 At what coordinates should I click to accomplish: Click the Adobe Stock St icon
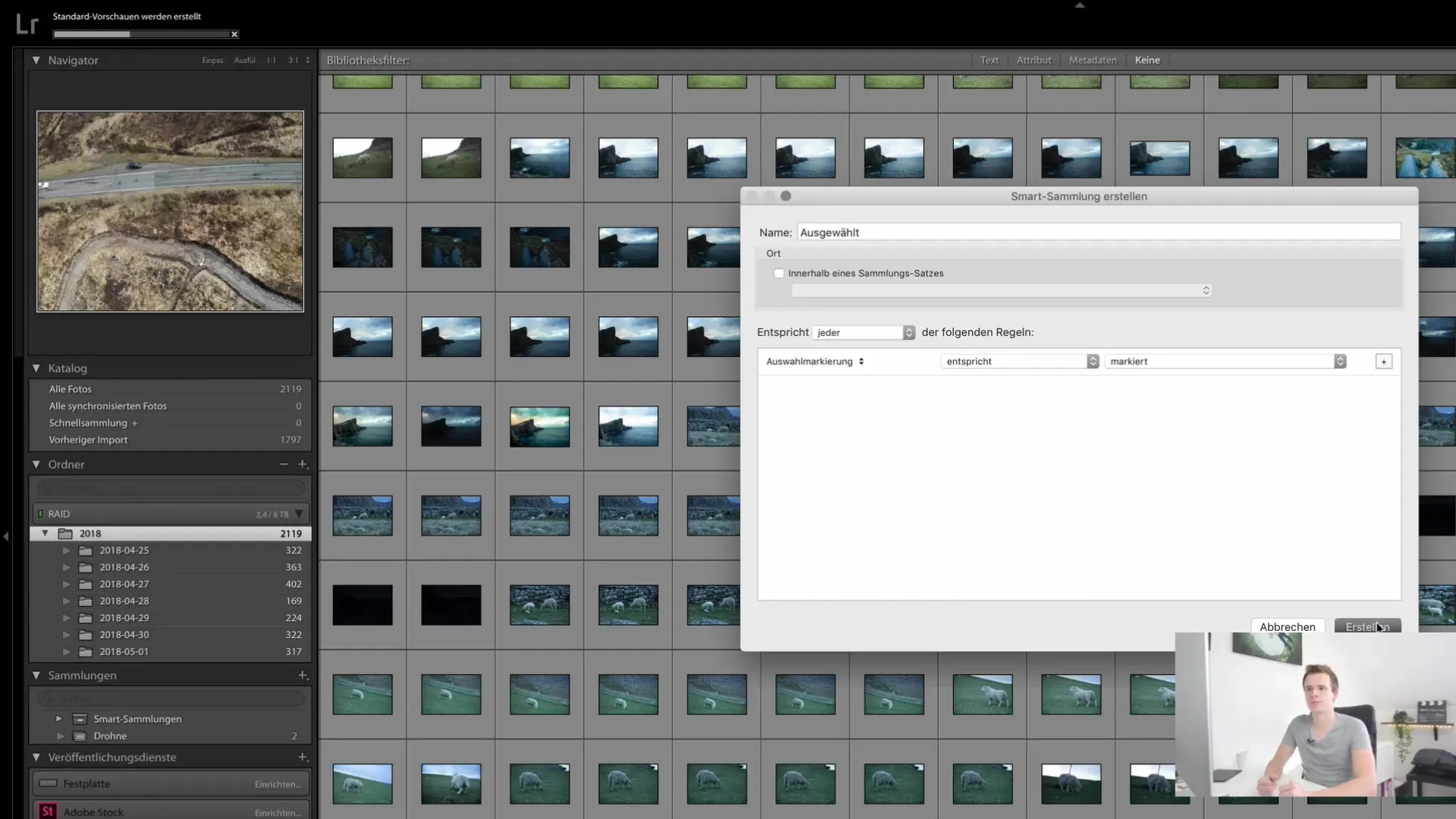tap(48, 811)
